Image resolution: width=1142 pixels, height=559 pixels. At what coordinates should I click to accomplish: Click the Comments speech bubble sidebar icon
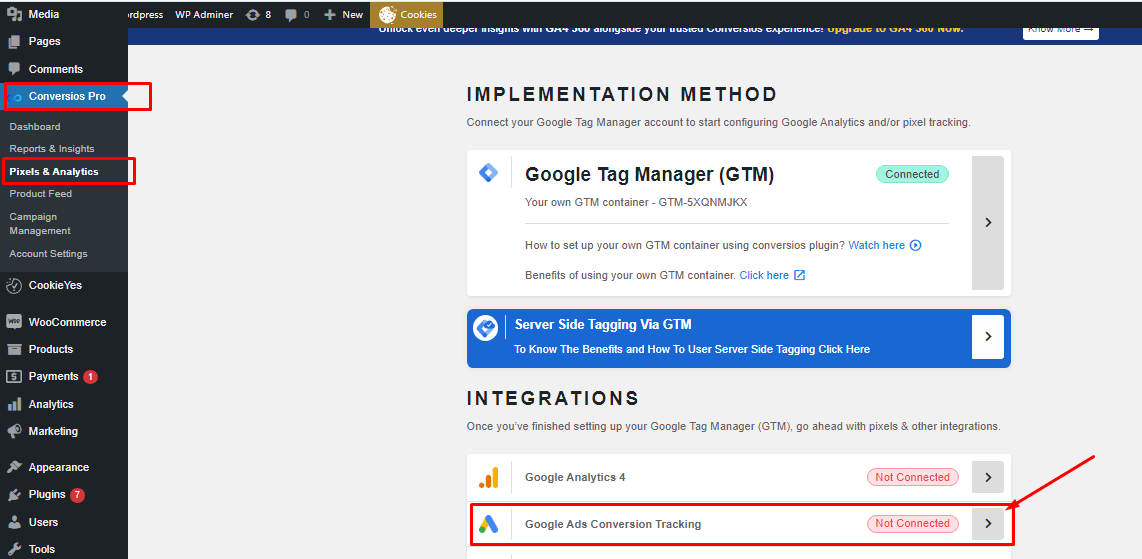(x=14, y=69)
